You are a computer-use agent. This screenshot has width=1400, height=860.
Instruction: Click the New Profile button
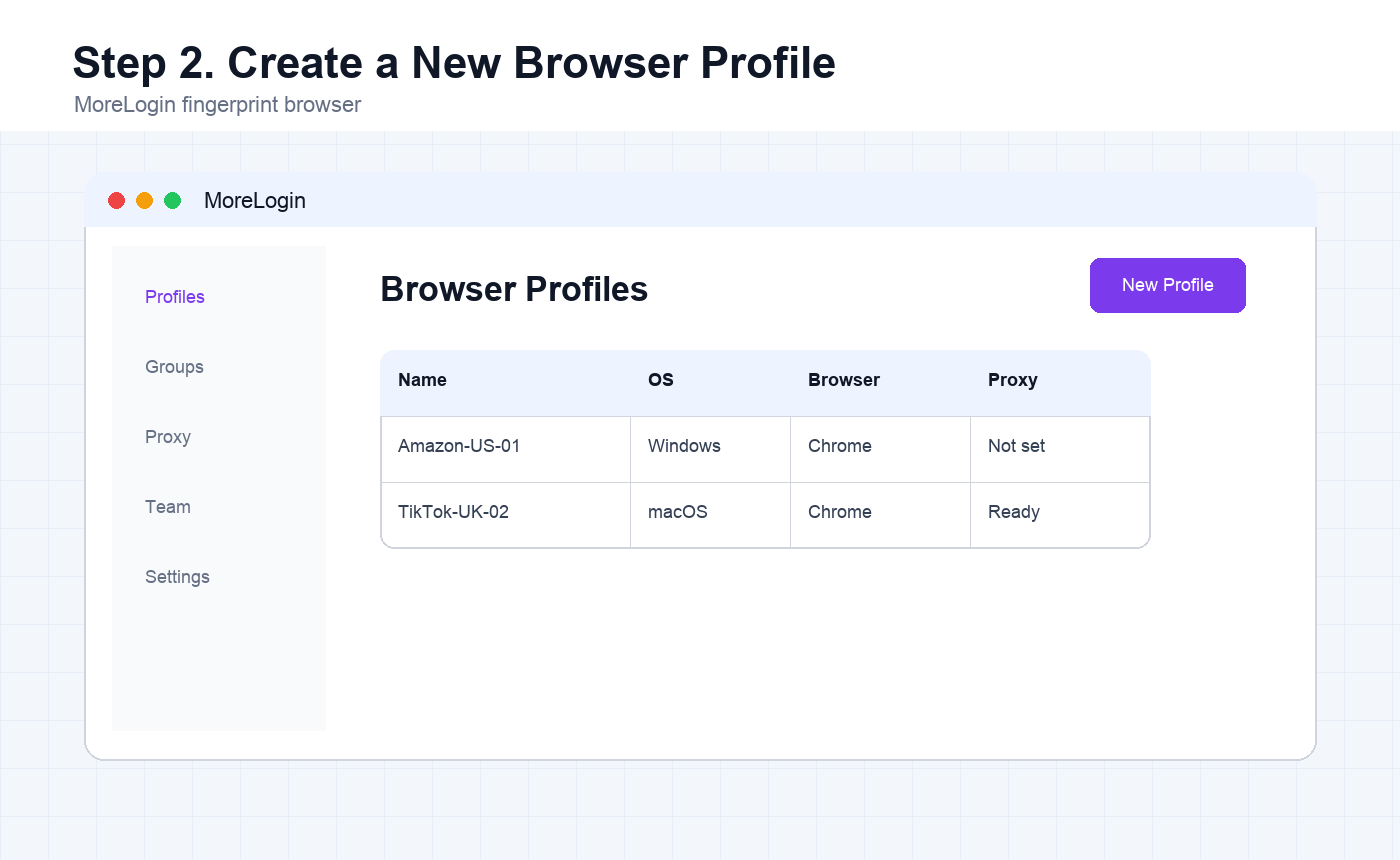(x=1167, y=285)
